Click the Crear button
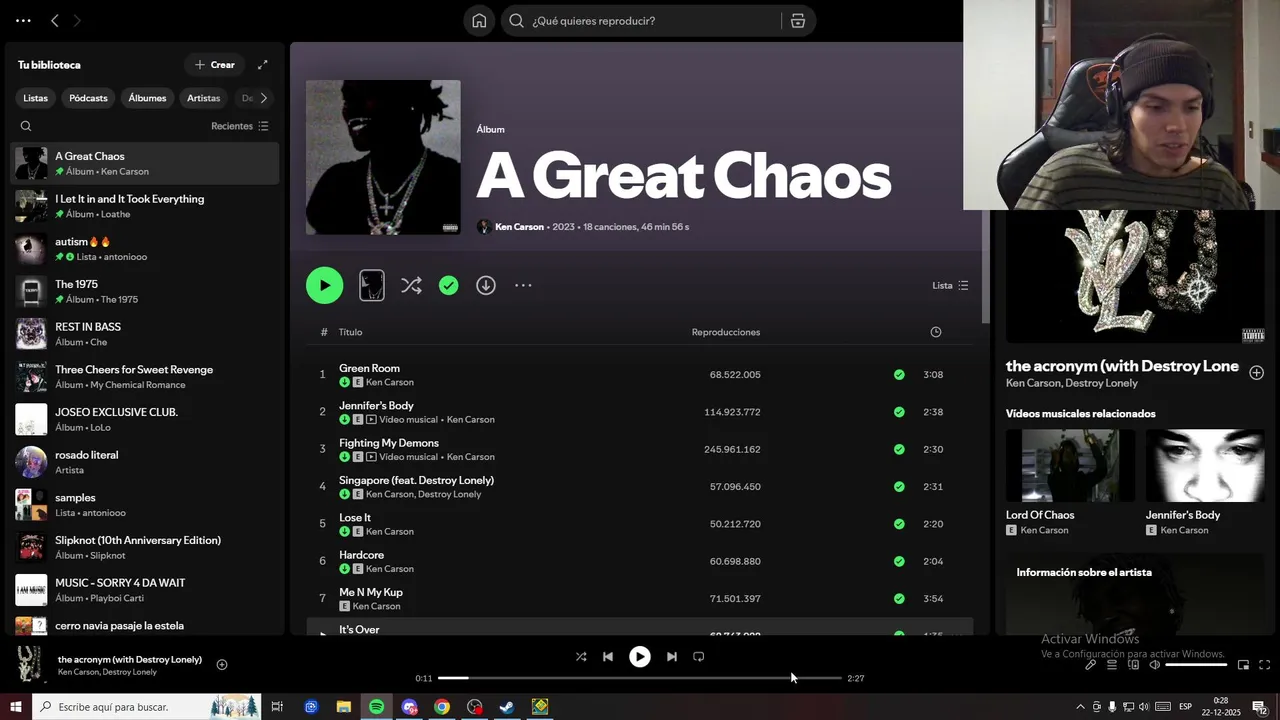Screen dimensions: 1280x720 point(215,65)
